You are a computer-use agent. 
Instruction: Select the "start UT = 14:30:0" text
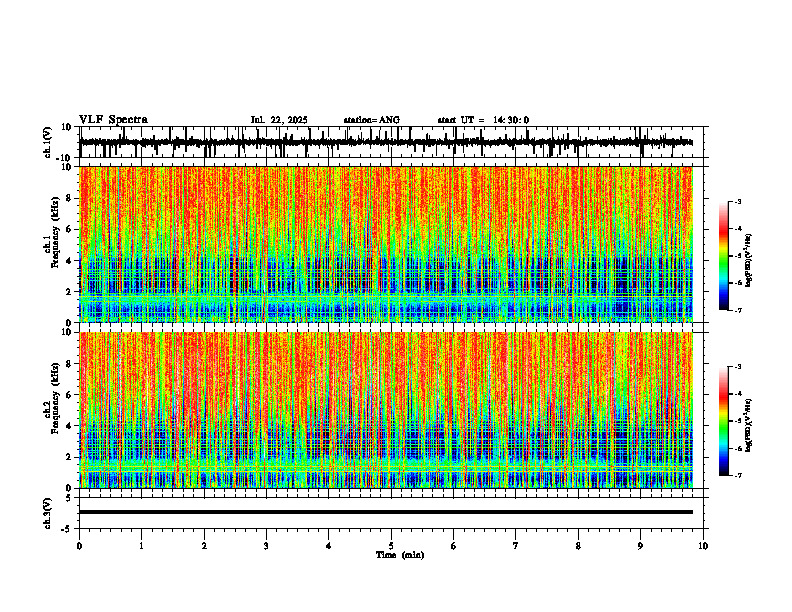click(x=483, y=120)
